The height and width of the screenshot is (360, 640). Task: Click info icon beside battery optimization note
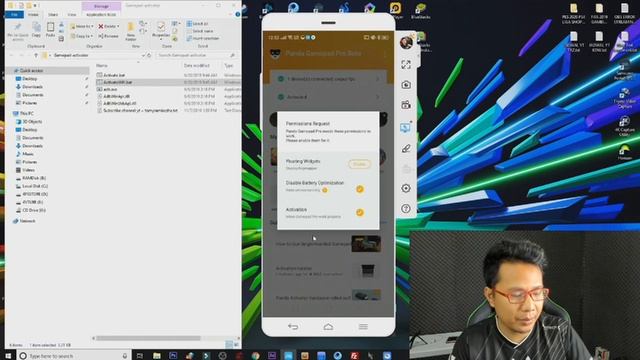[325, 190]
